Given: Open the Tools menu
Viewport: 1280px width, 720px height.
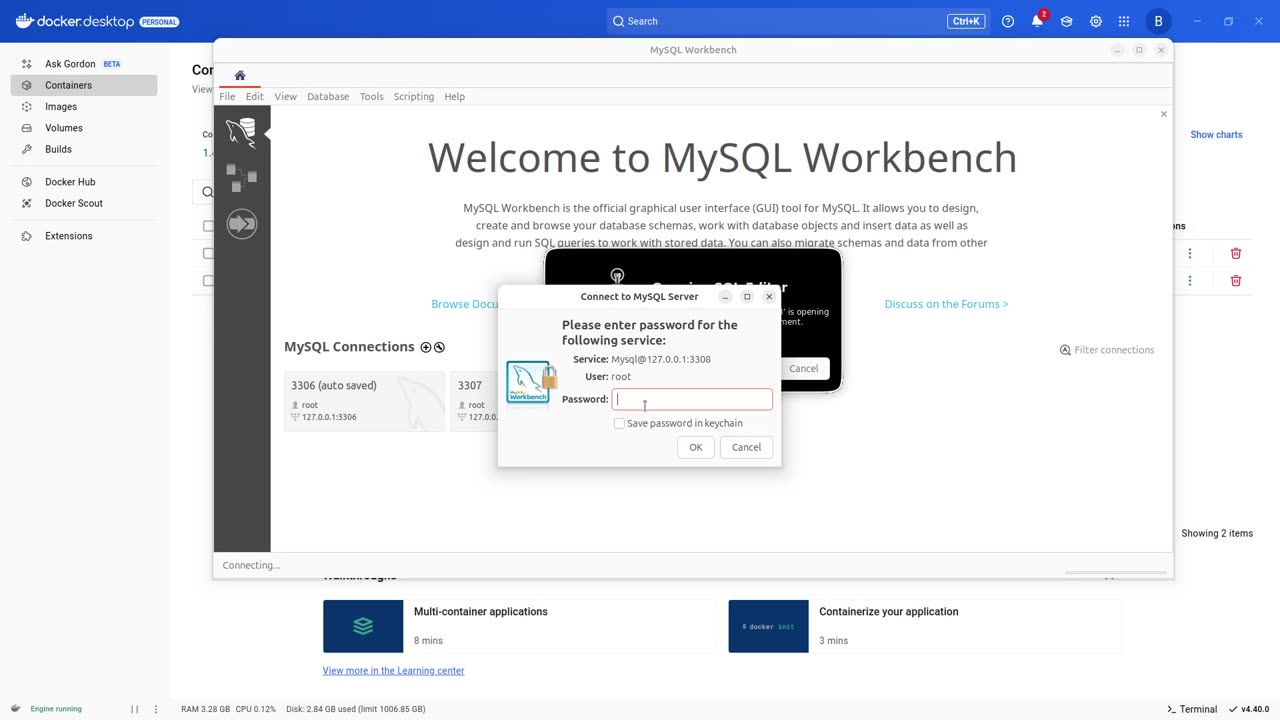Looking at the screenshot, I should point(371,97).
